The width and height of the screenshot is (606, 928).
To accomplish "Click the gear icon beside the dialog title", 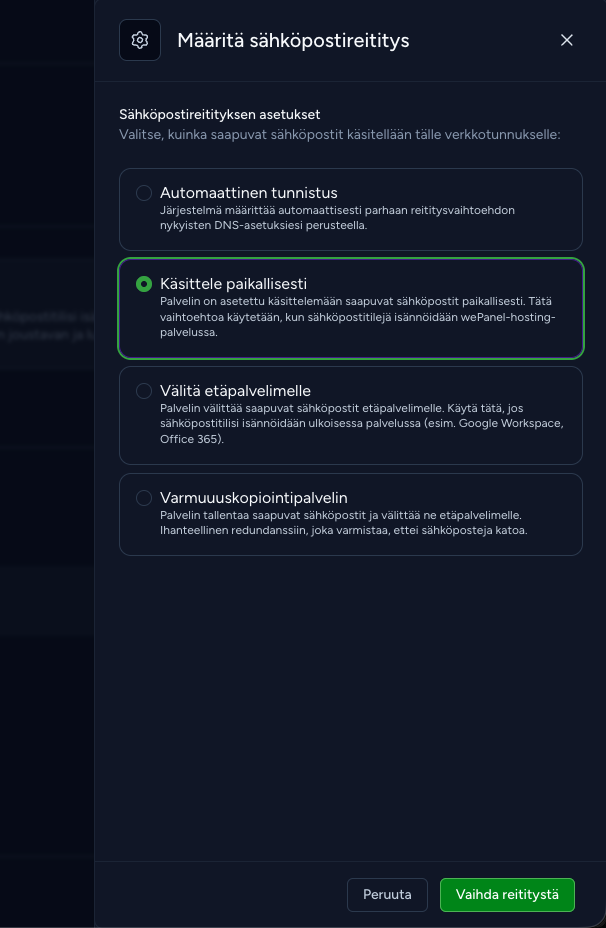I will [140, 40].
